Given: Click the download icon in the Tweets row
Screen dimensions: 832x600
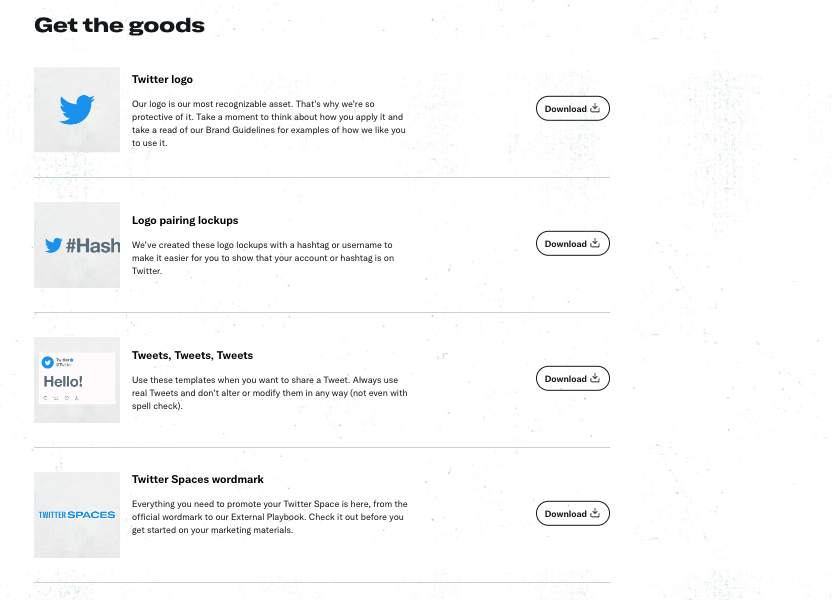Looking at the screenshot, I should pos(596,378).
